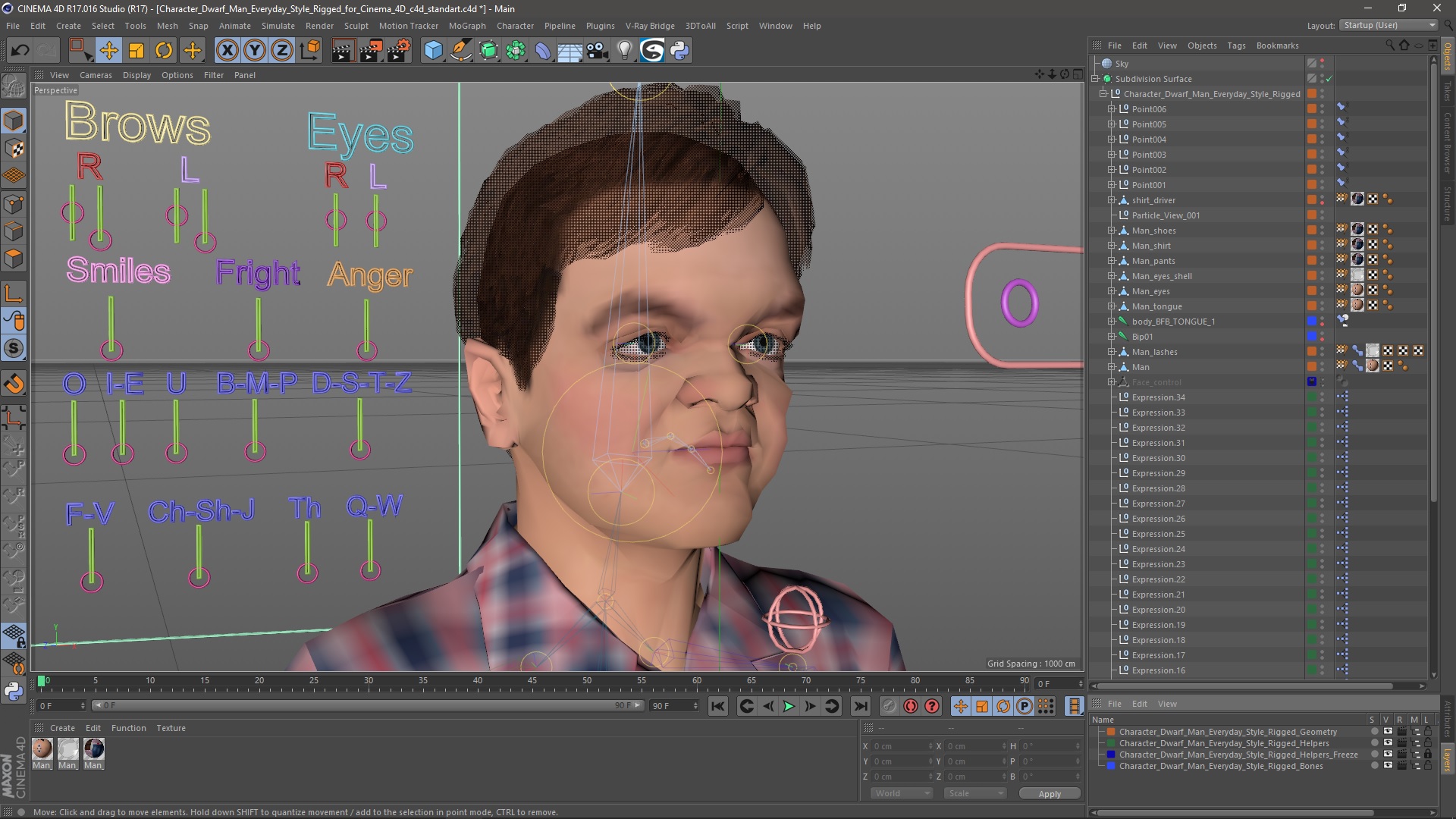The image size is (1456, 819).
Task: Toggle Y-axis lock icon
Action: 255,51
